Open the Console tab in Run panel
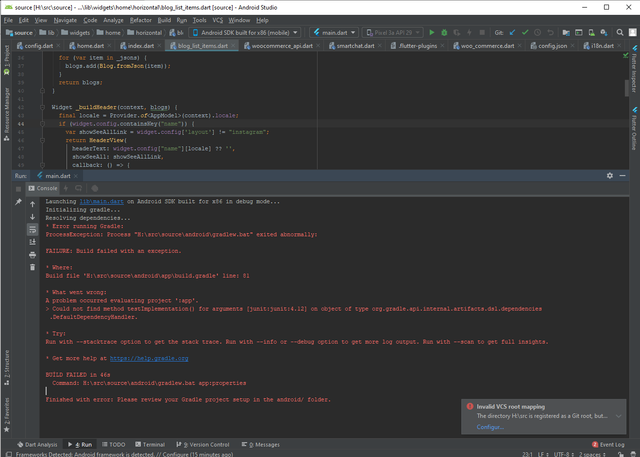The image size is (640, 457). pos(43,188)
